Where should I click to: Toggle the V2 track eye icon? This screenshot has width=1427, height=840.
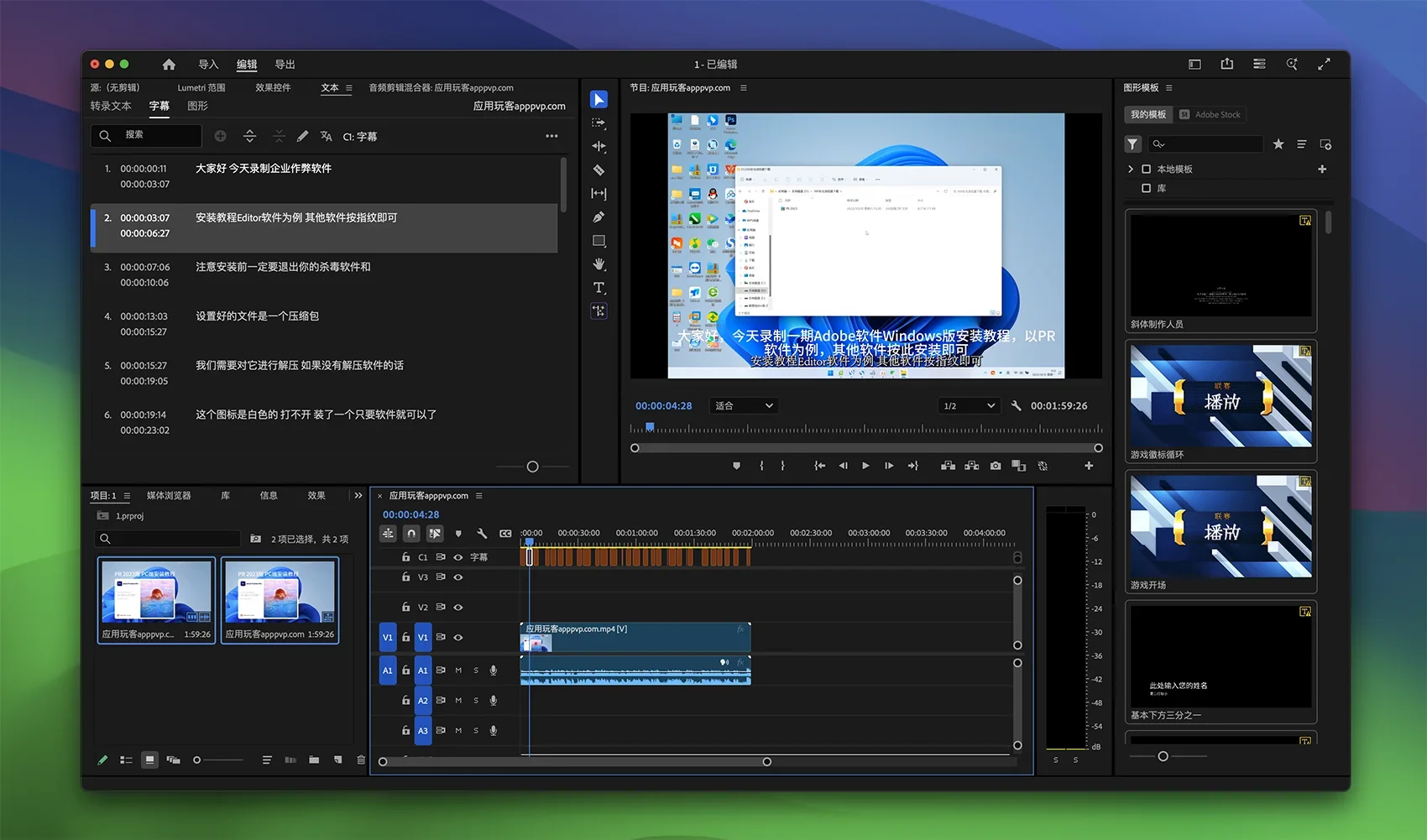click(458, 608)
